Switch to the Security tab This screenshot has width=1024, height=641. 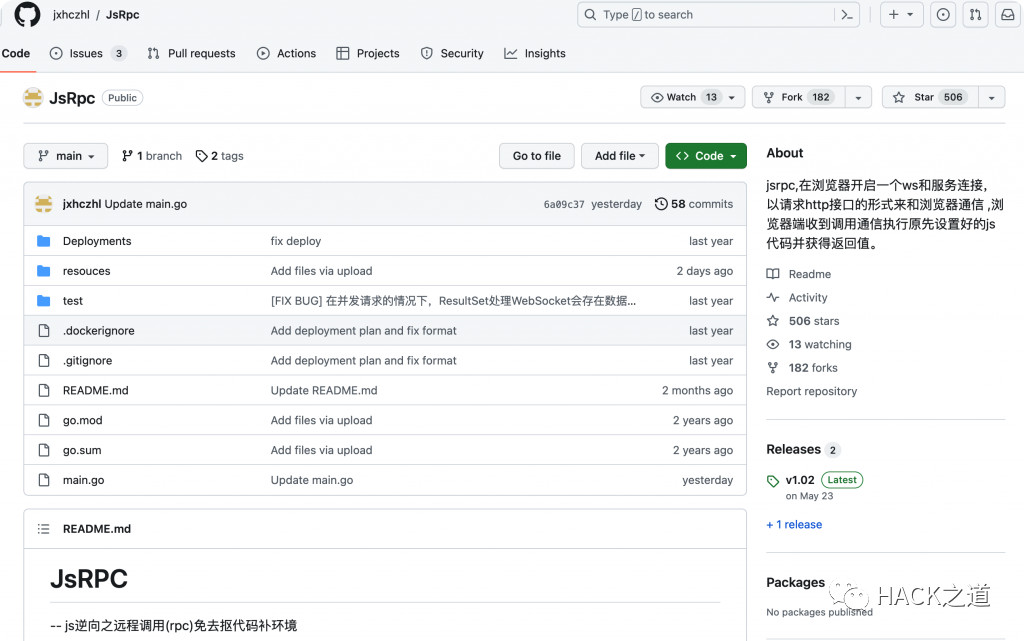pyautogui.click(x=452, y=54)
